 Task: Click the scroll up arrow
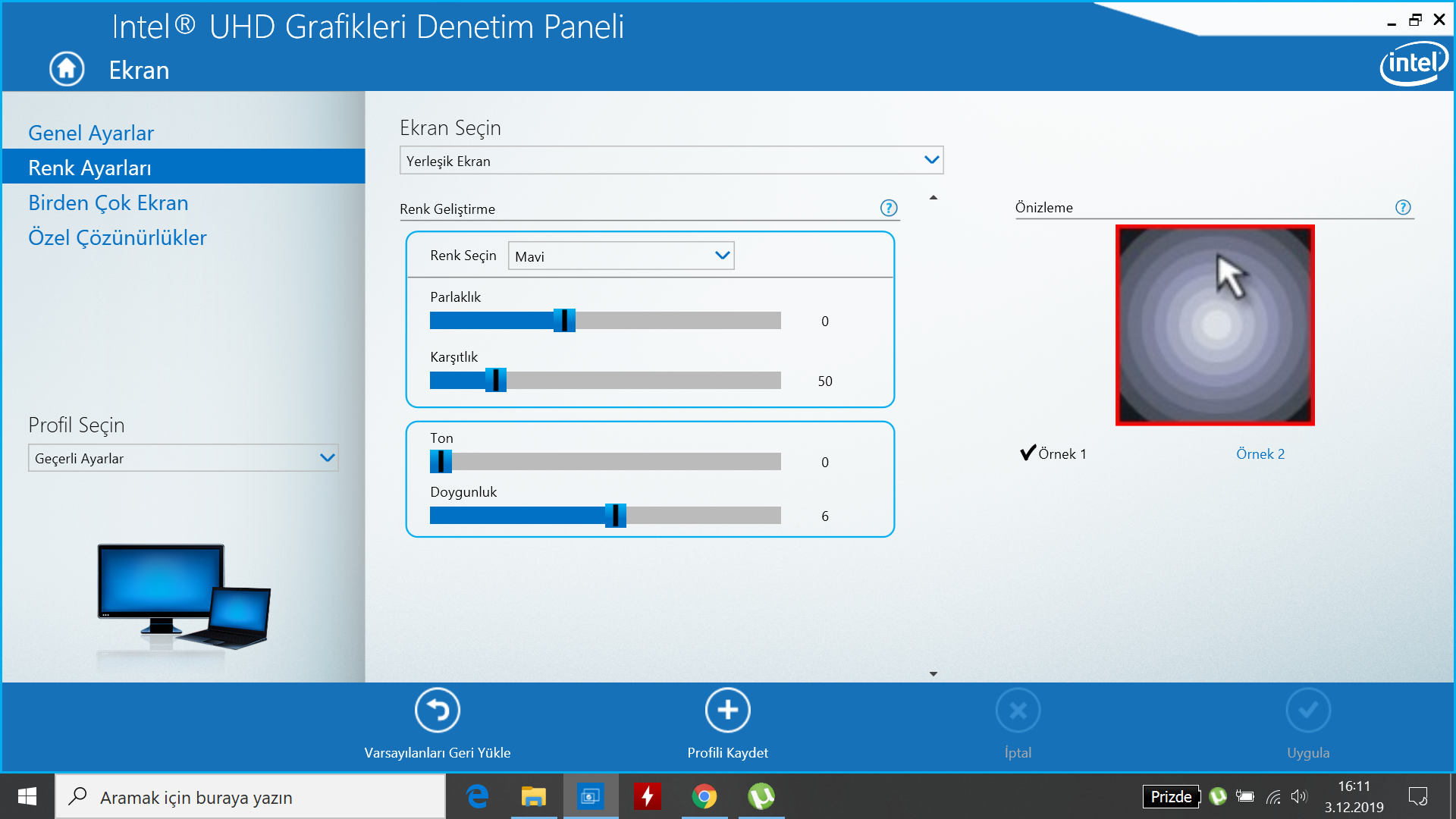934,198
